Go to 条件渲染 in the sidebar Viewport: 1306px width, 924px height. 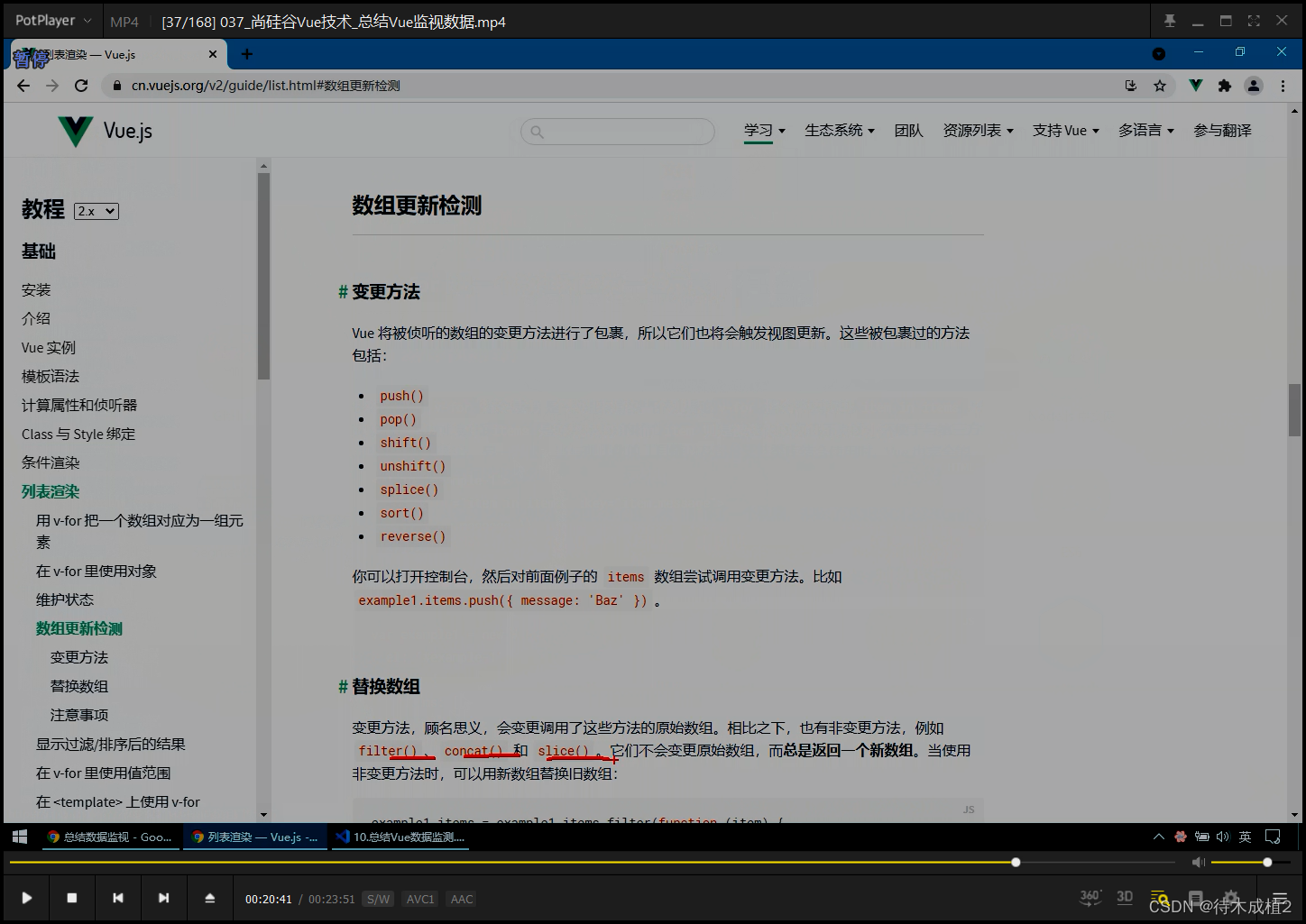pyautogui.click(x=51, y=463)
